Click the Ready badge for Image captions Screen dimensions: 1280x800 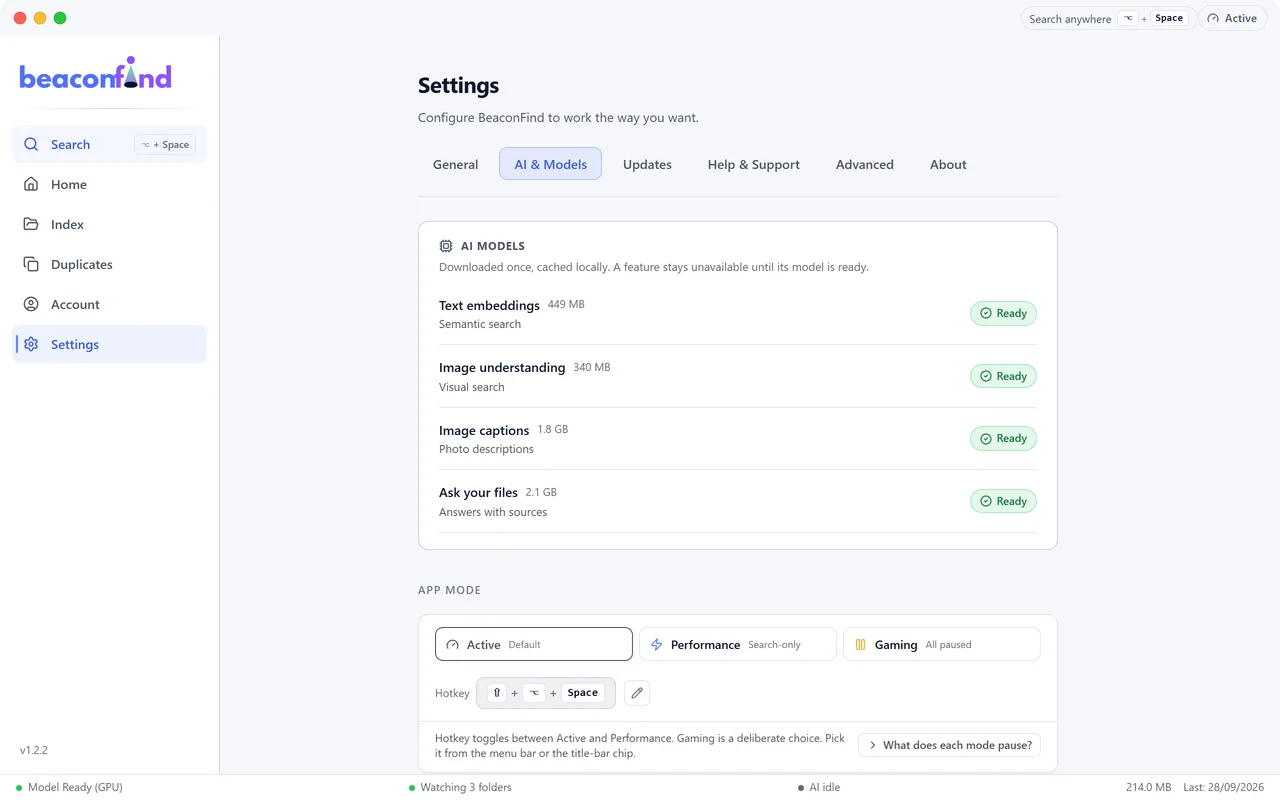(x=1003, y=438)
